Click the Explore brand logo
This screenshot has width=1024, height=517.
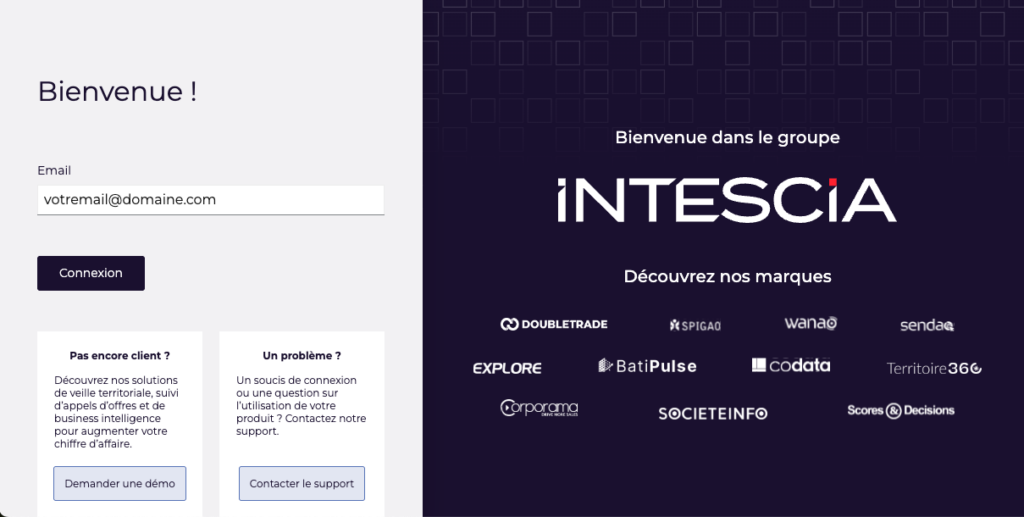tap(507, 368)
